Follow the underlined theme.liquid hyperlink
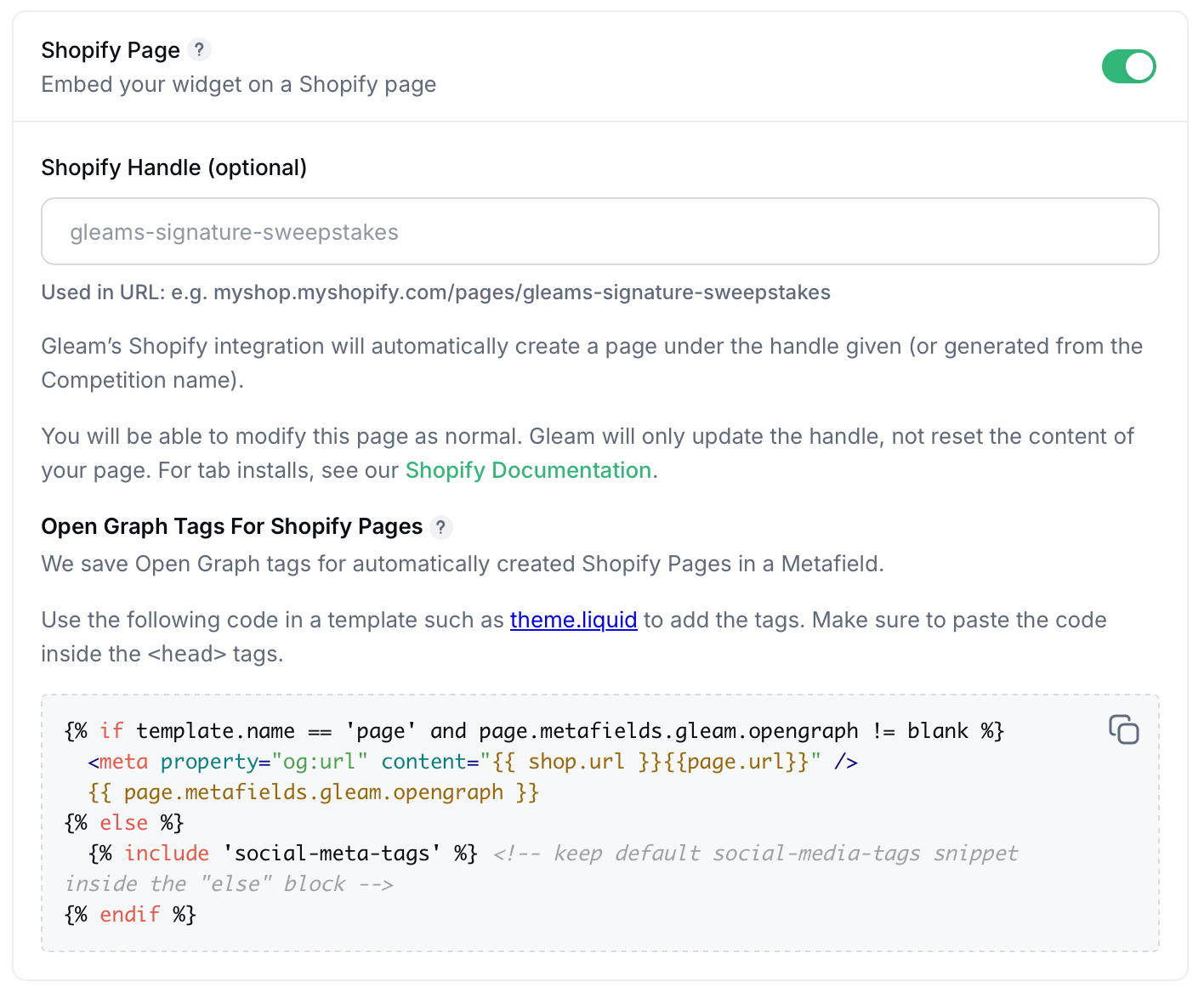The height and width of the screenshot is (993, 1204). 573,620
